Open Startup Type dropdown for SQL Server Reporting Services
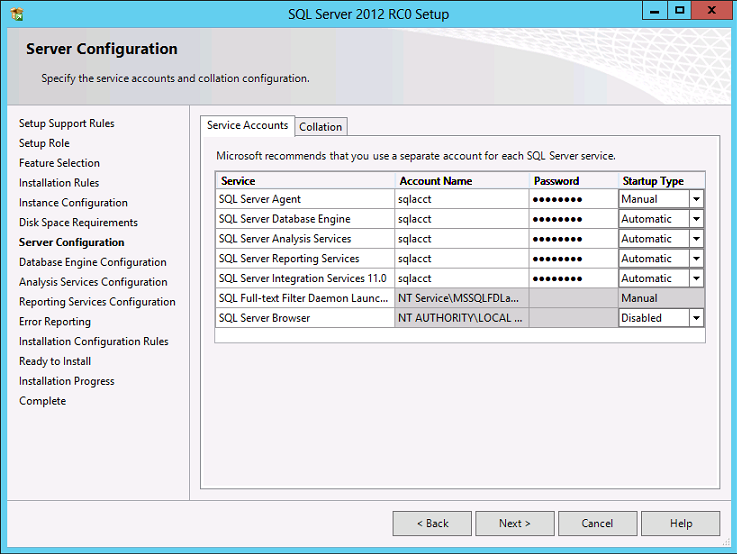This screenshot has height=554, width=737. tap(696, 258)
